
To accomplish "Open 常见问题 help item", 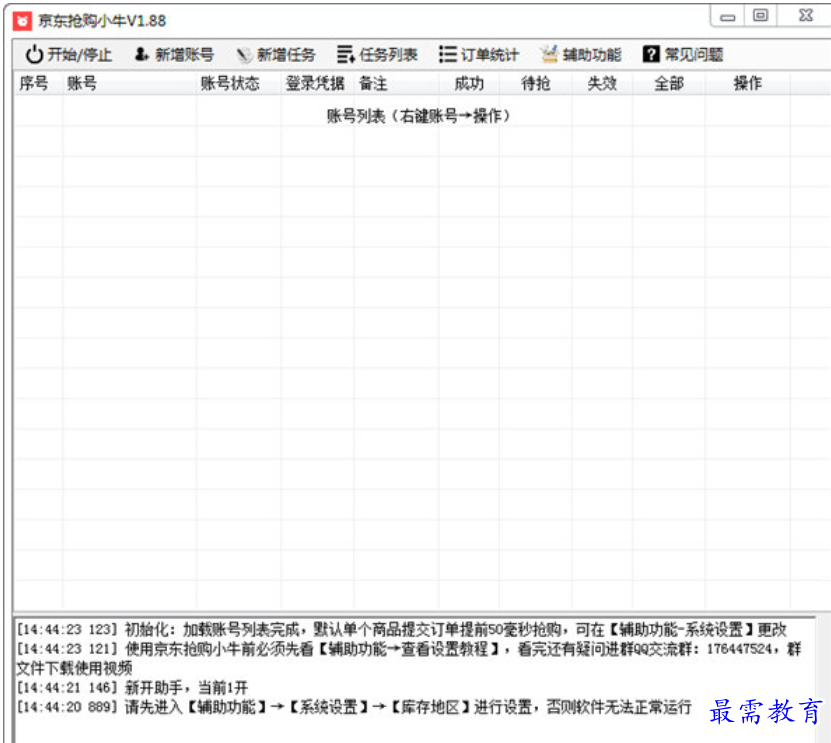I will point(683,54).
